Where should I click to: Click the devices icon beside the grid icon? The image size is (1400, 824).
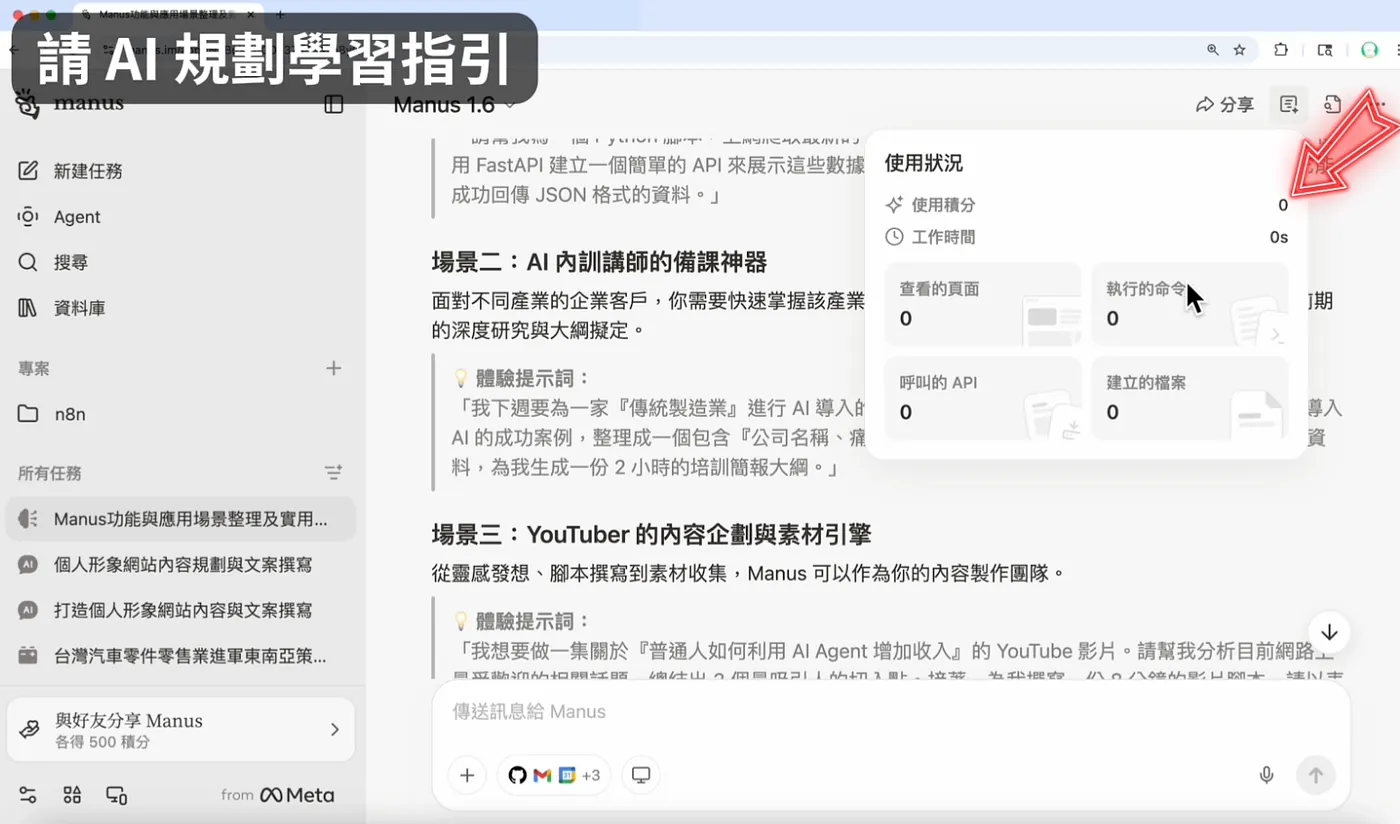pos(117,795)
